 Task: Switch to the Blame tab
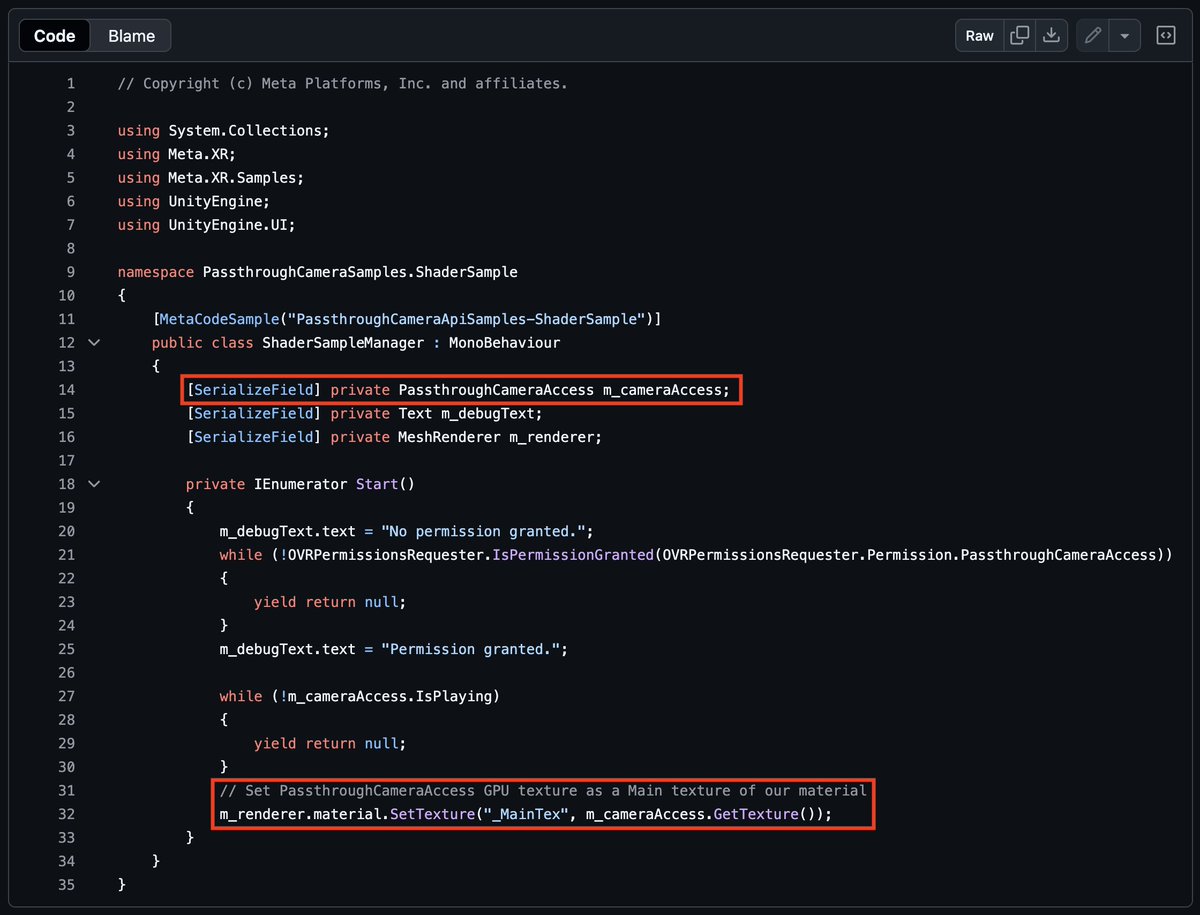[x=130, y=35]
